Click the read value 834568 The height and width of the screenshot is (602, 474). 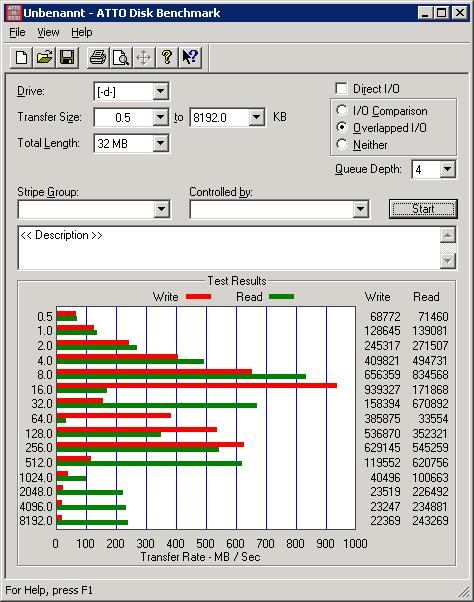pos(430,374)
